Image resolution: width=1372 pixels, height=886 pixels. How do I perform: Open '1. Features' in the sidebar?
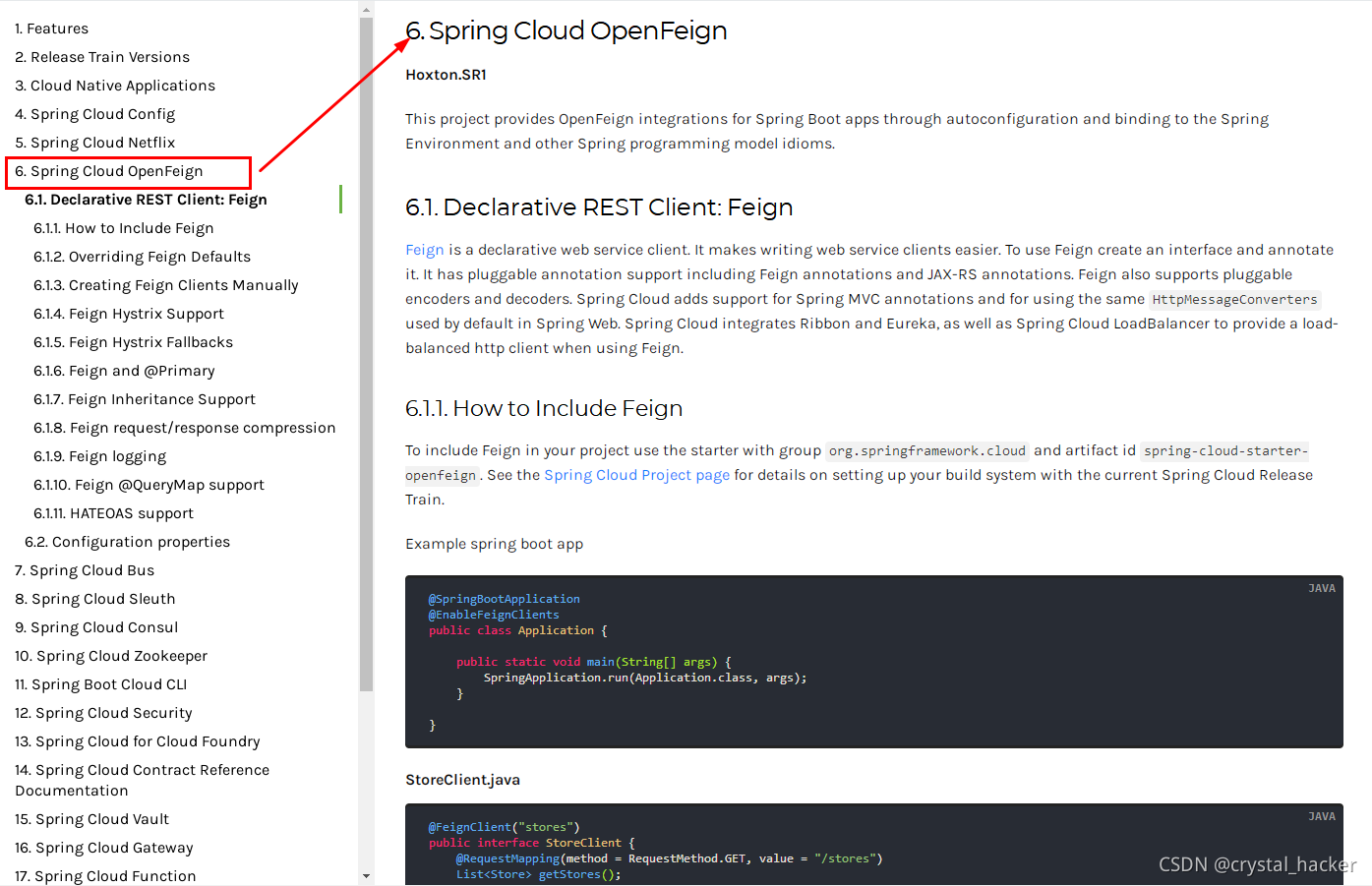pyautogui.click(x=51, y=29)
